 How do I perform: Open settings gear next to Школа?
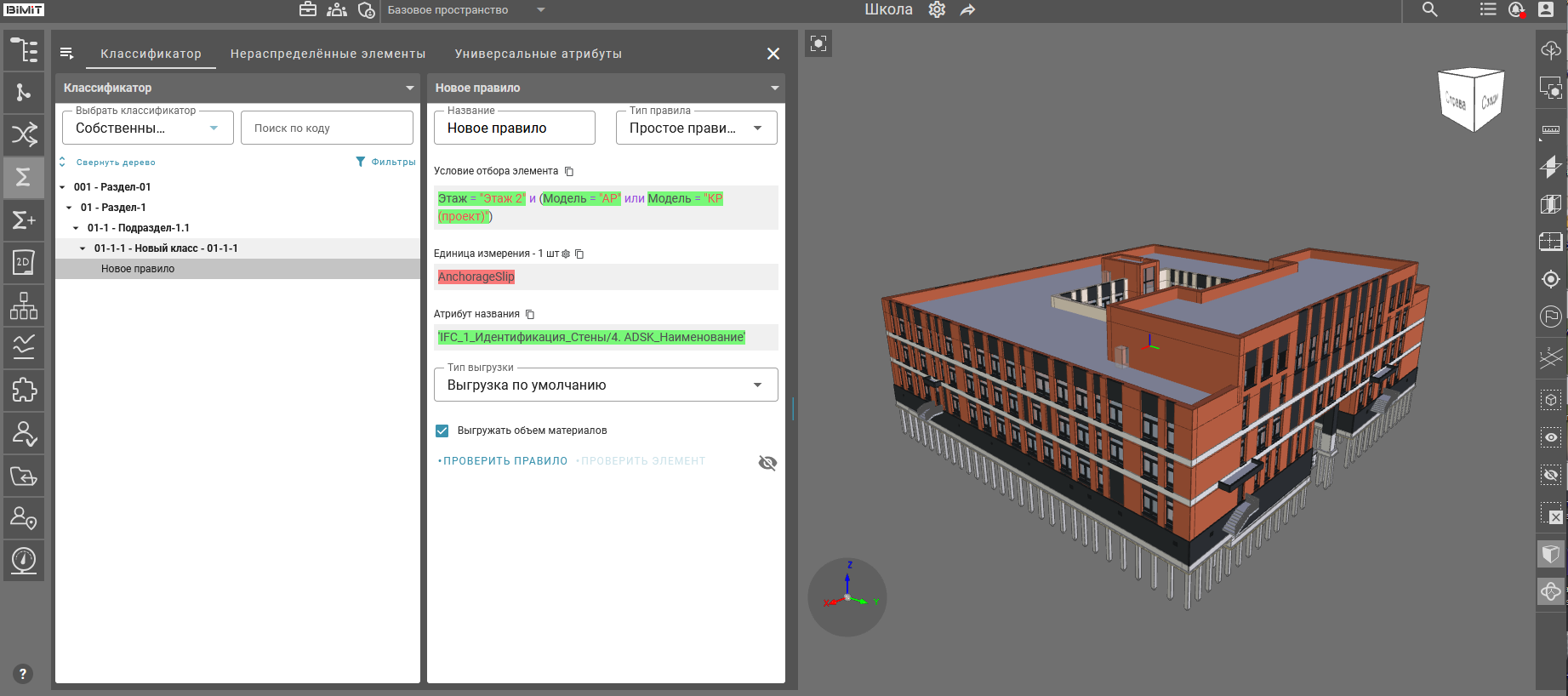937,10
